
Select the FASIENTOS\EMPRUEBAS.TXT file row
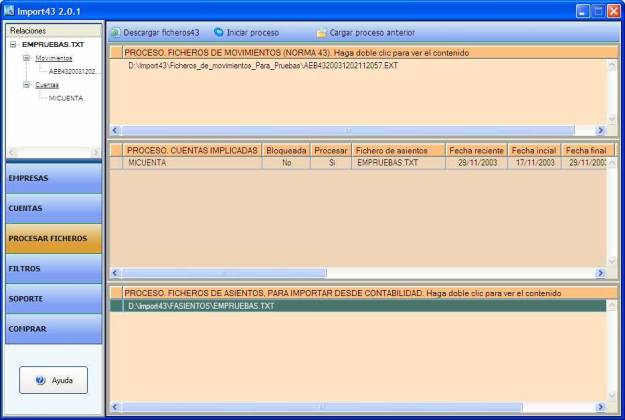point(200,306)
